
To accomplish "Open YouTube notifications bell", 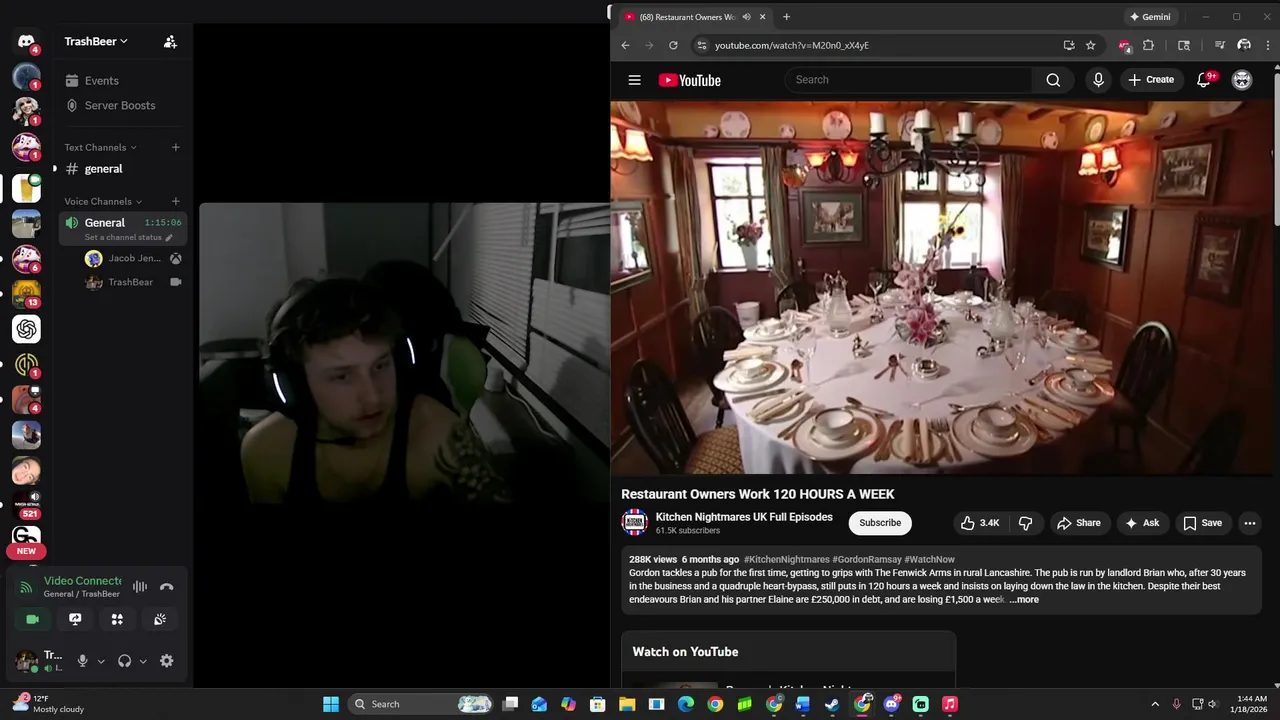I will (x=1204, y=80).
